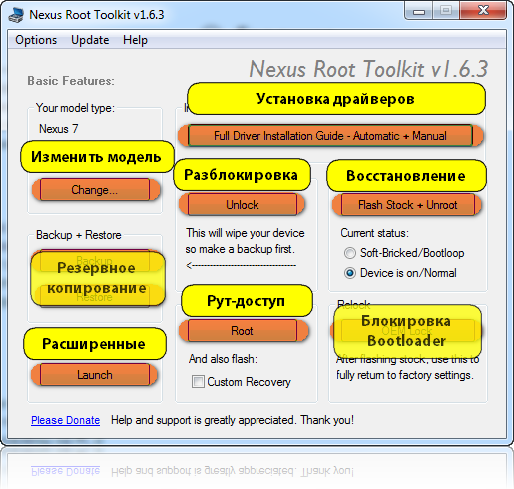
Task: Click the Nexus 7 model type text
Action: pyautogui.click(x=59, y=129)
